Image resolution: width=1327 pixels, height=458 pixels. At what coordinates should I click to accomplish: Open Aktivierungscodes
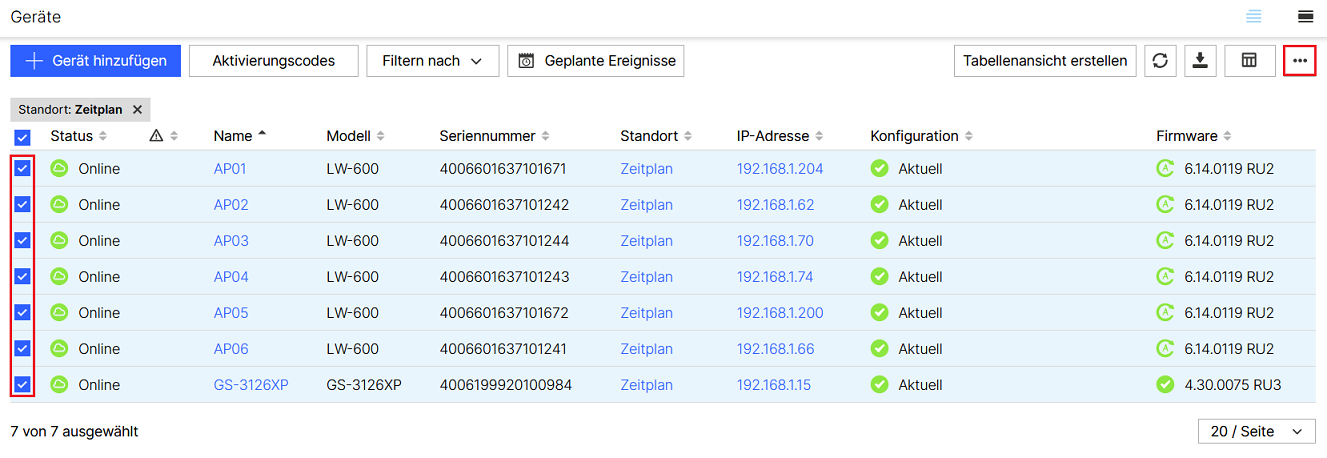coord(273,61)
